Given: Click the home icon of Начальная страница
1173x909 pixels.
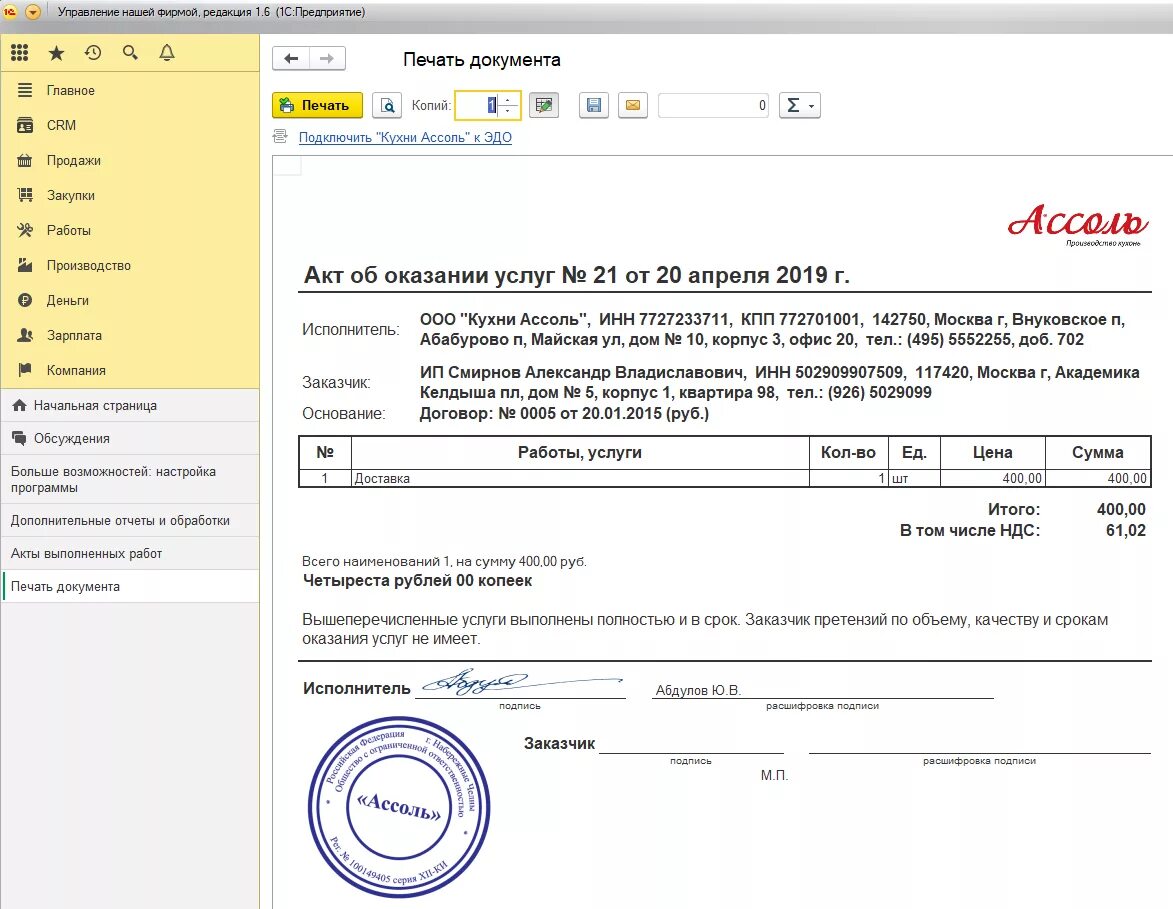Looking at the screenshot, I should tap(19, 405).
